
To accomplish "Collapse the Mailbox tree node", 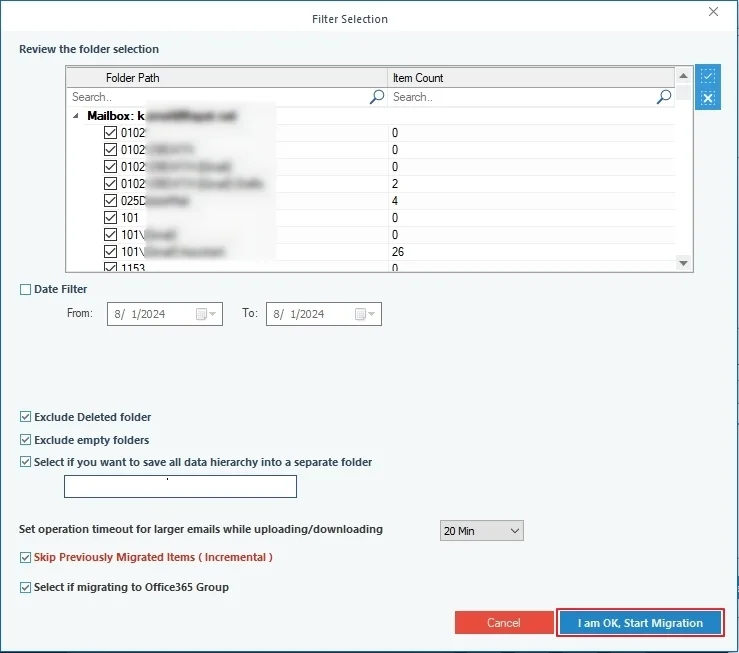I will 76,116.
